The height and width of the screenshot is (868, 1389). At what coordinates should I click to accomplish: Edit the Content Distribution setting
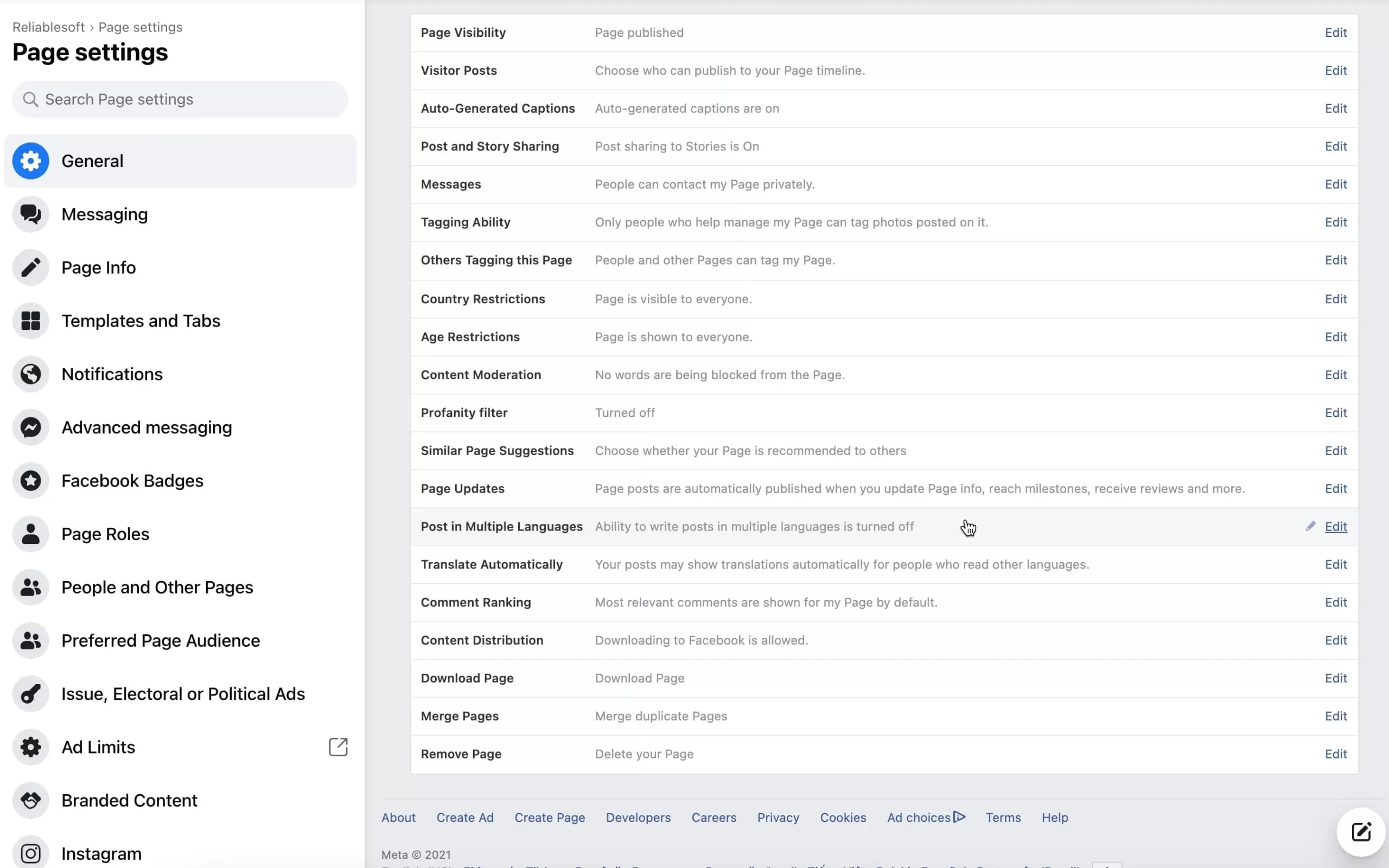pos(1336,640)
